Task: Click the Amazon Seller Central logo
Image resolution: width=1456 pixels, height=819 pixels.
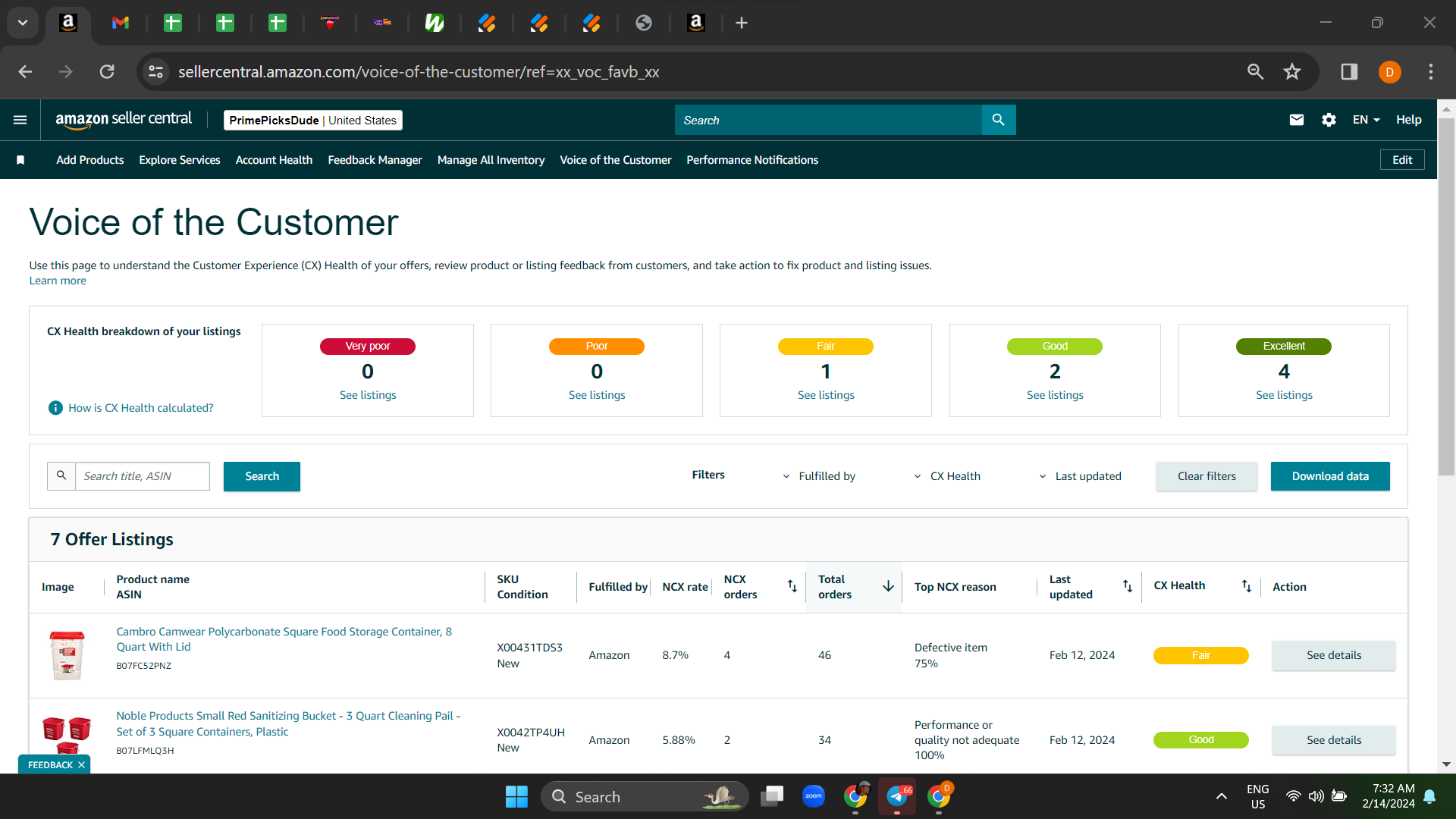Action: pyautogui.click(x=124, y=120)
